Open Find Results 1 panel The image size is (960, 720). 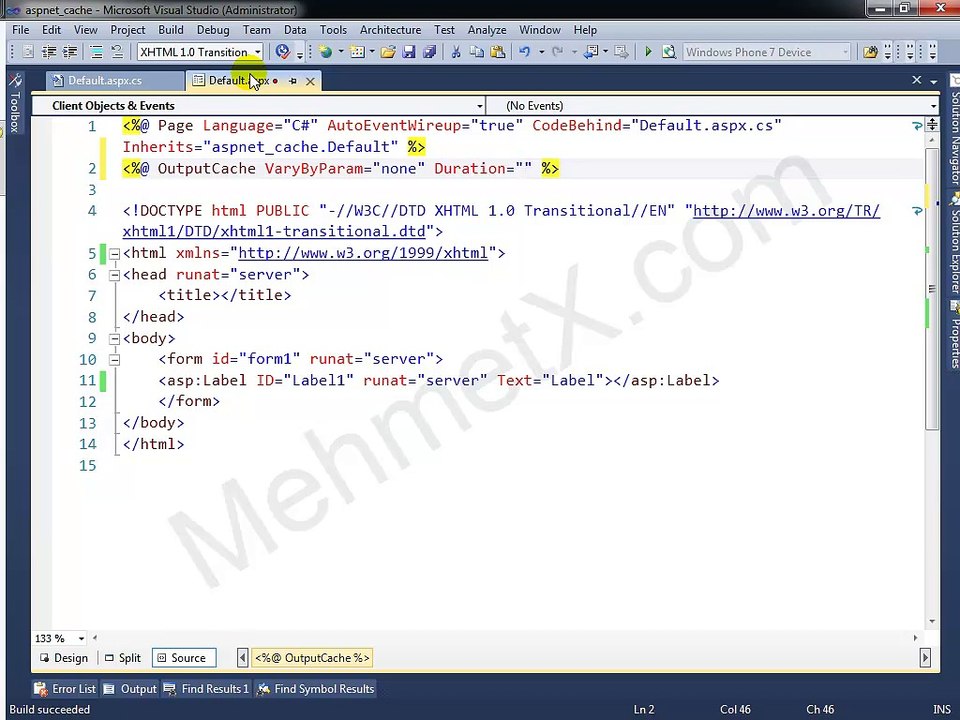(x=206, y=689)
